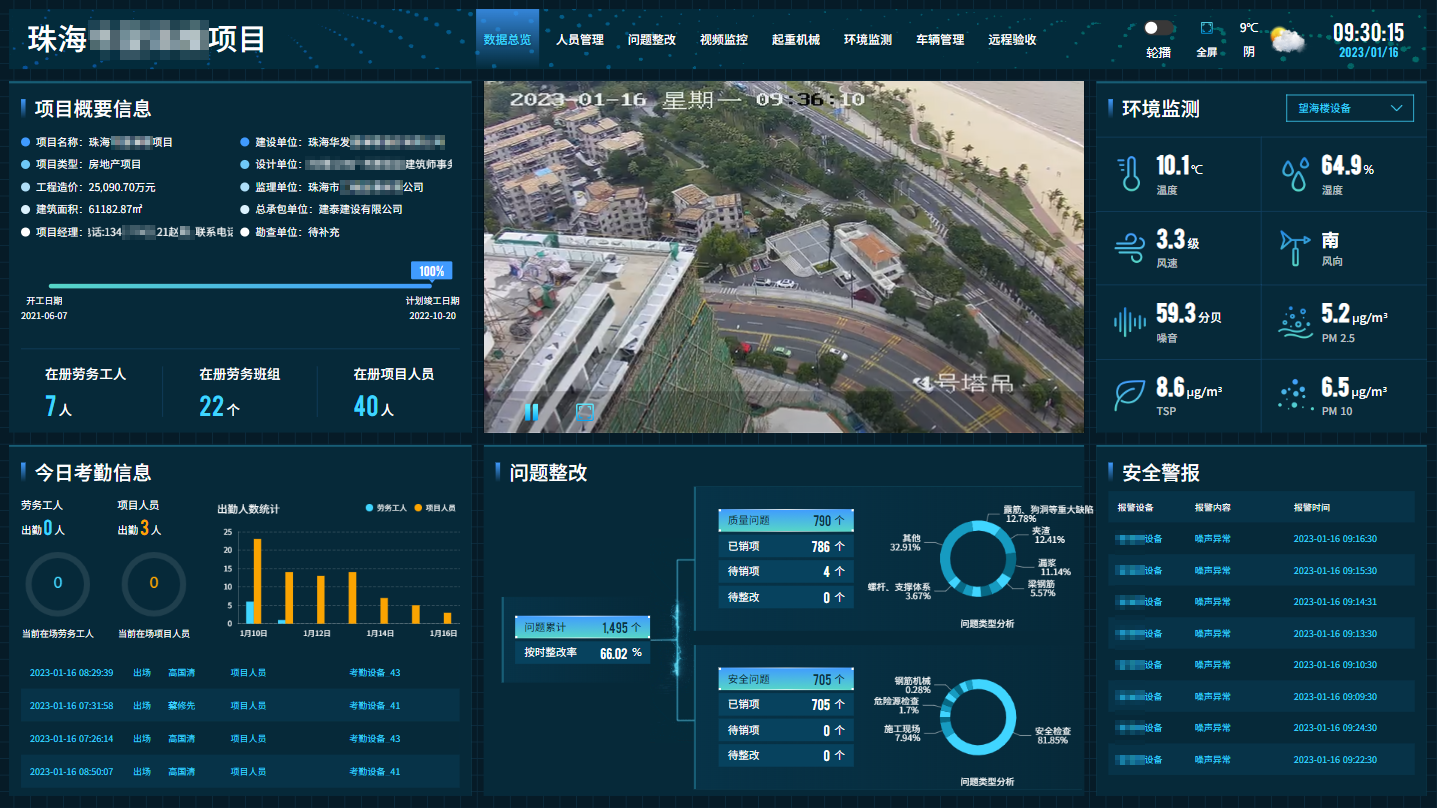Click the noise soundwave icon
This screenshot has height=808, width=1437.
tap(1130, 321)
